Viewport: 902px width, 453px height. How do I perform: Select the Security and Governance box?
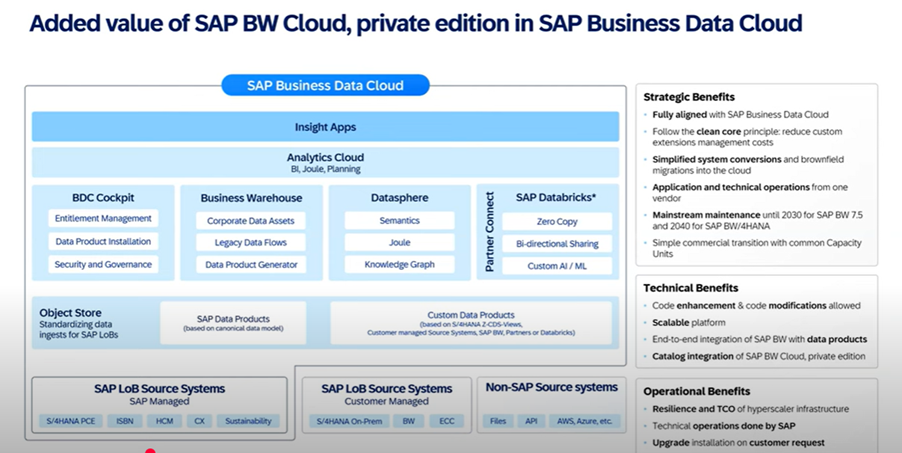click(103, 265)
